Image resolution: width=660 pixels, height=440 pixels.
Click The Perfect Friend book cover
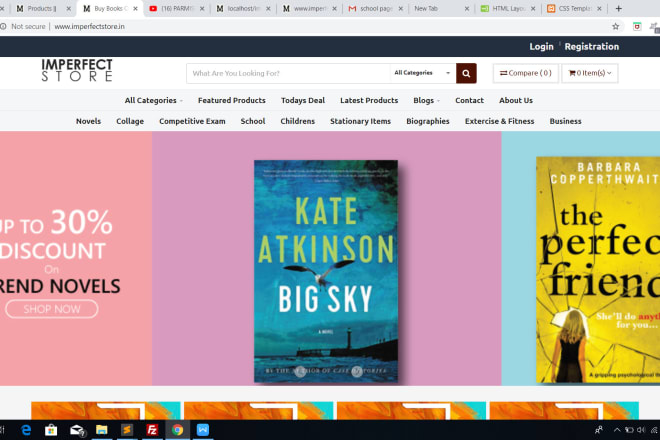coord(598,269)
